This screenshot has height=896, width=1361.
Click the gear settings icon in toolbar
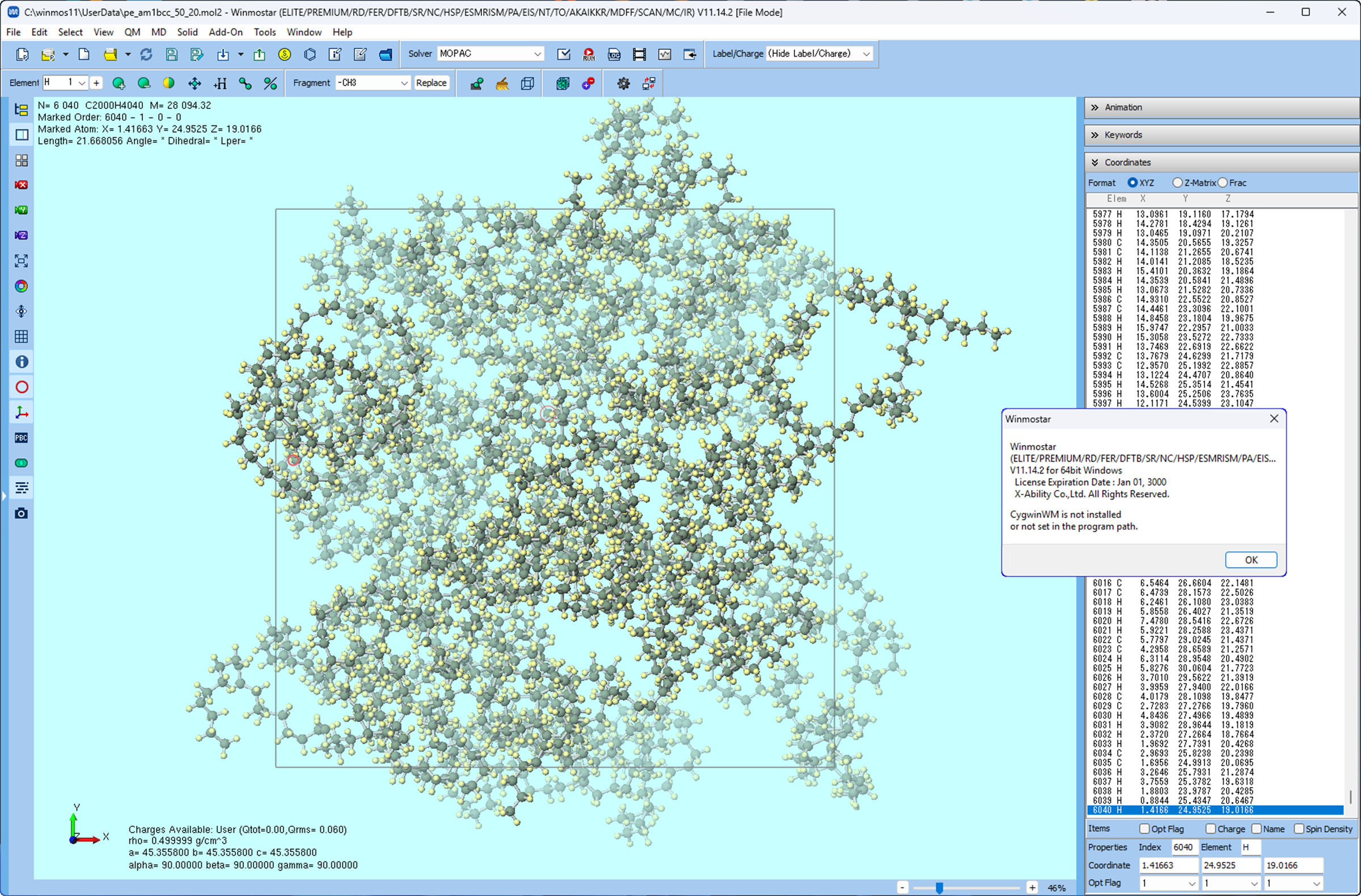(623, 83)
